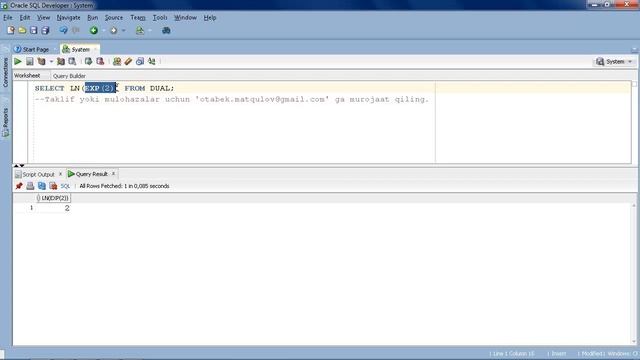
Task: Close the Query Result tab
Action: (113, 174)
